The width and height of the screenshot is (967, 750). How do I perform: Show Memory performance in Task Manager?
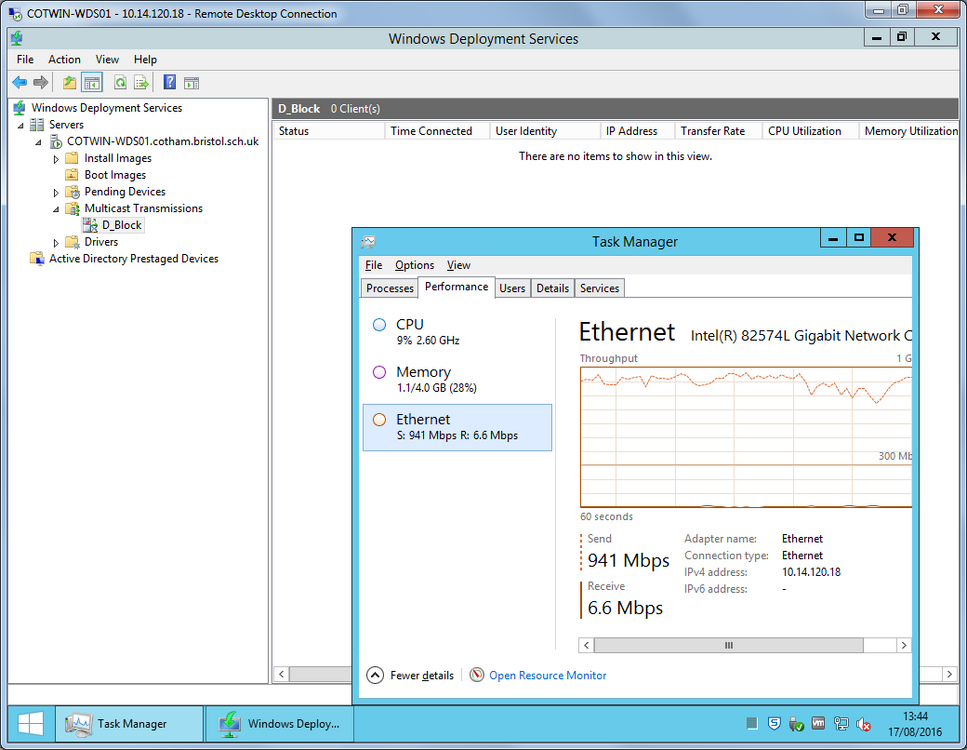pyautogui.click(x=457, y=379)
